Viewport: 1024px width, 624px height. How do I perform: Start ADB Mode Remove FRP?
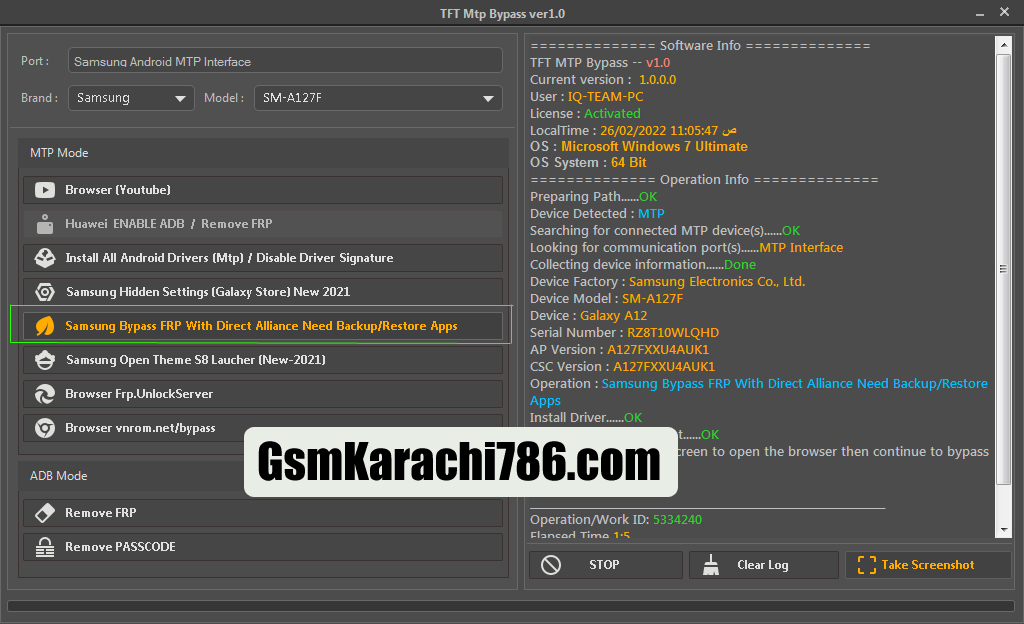263,512
